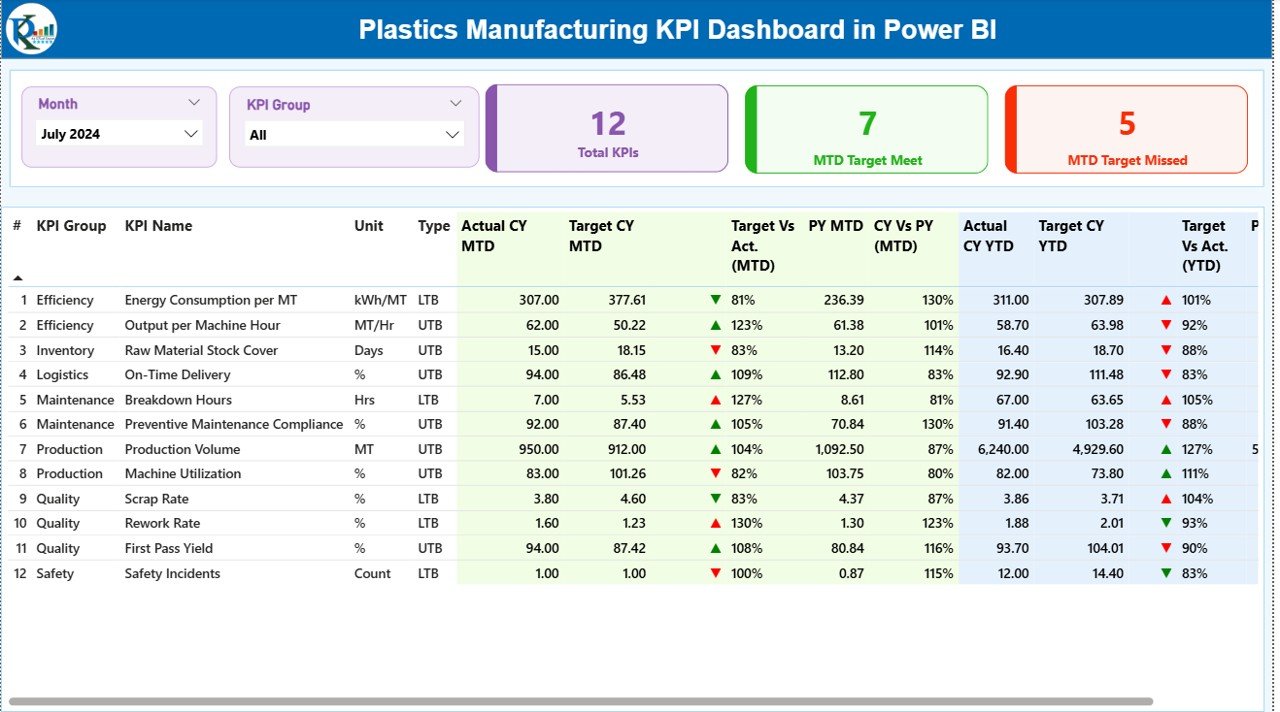Screen dimensions: 1280x712
Task: Click the green up arrow on Output per Machine Hour
Action: click(x=715, y=325)
